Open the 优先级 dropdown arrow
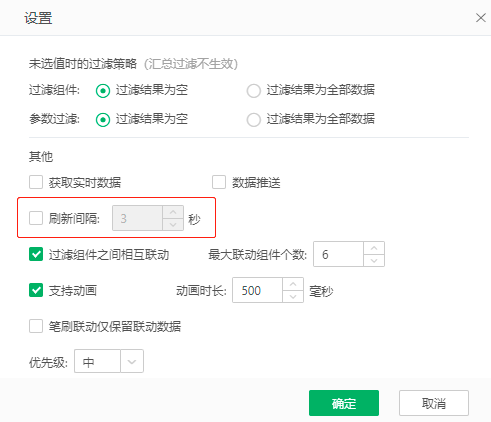This screenshot has height=422, width=491. click(132, 361)
